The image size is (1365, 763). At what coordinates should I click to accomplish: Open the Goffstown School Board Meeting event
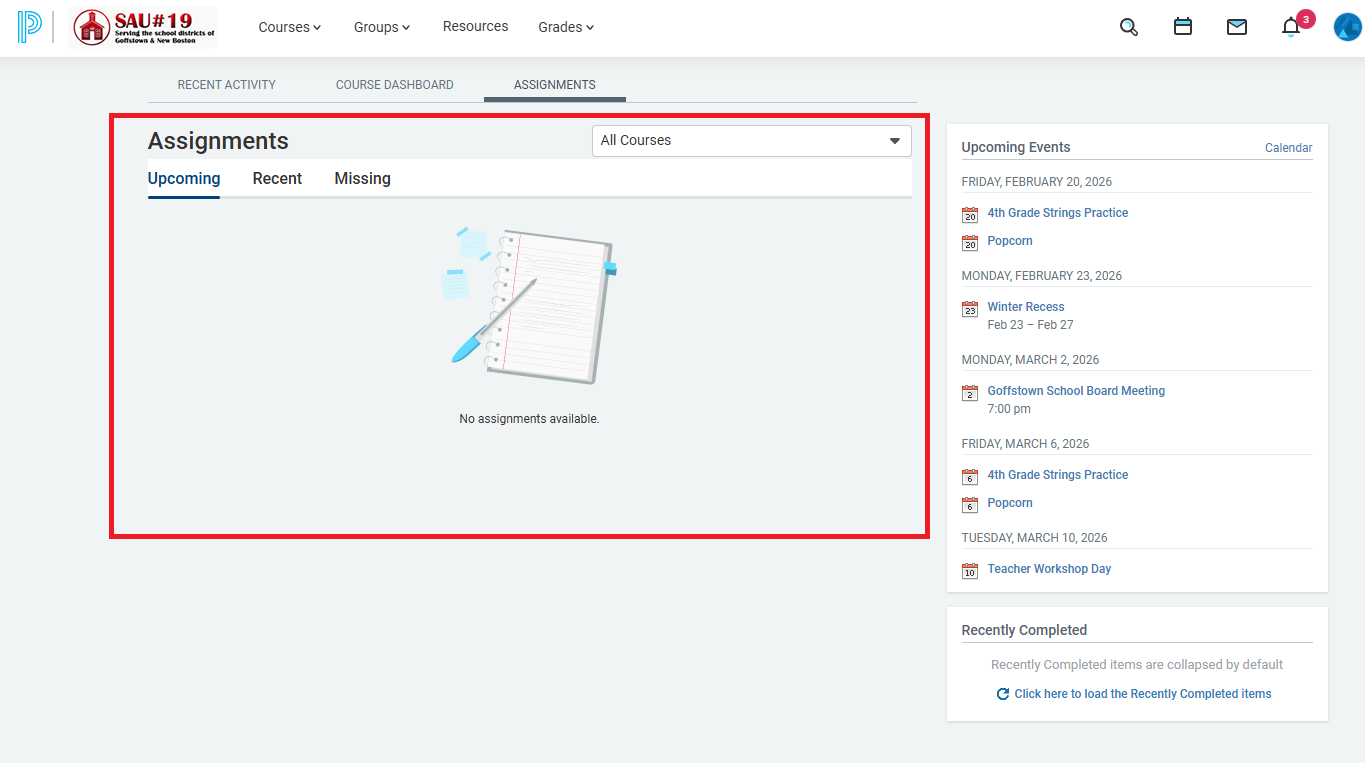1076,391
